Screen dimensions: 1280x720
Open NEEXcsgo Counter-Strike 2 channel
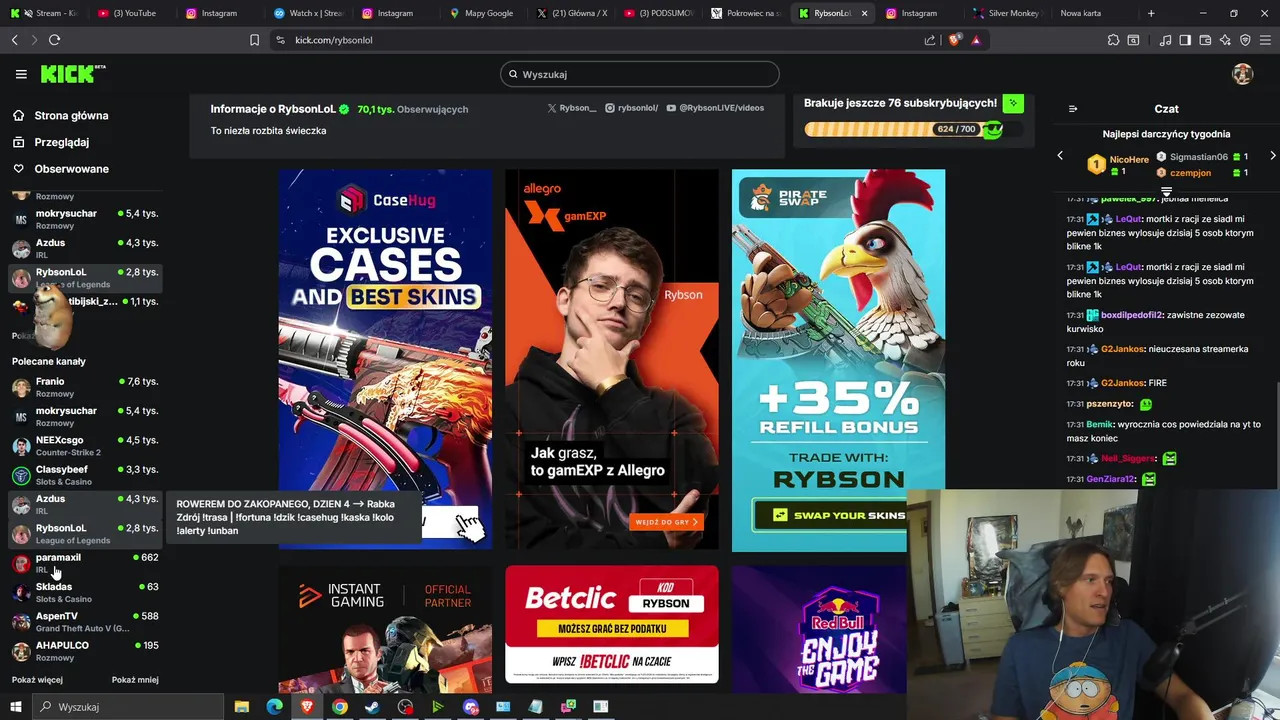[x=84, y=446]
